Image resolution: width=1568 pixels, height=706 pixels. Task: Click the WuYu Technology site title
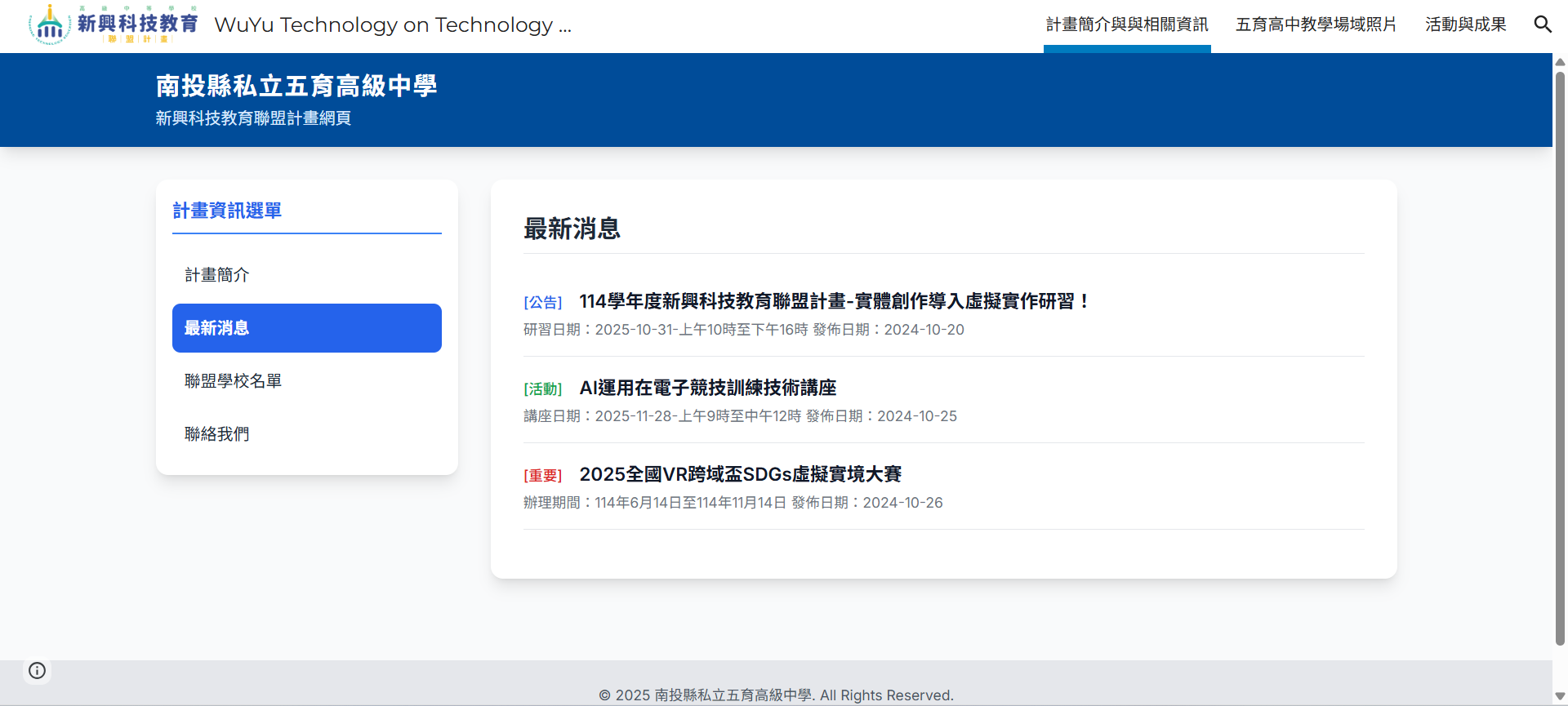tap(392, 24)
